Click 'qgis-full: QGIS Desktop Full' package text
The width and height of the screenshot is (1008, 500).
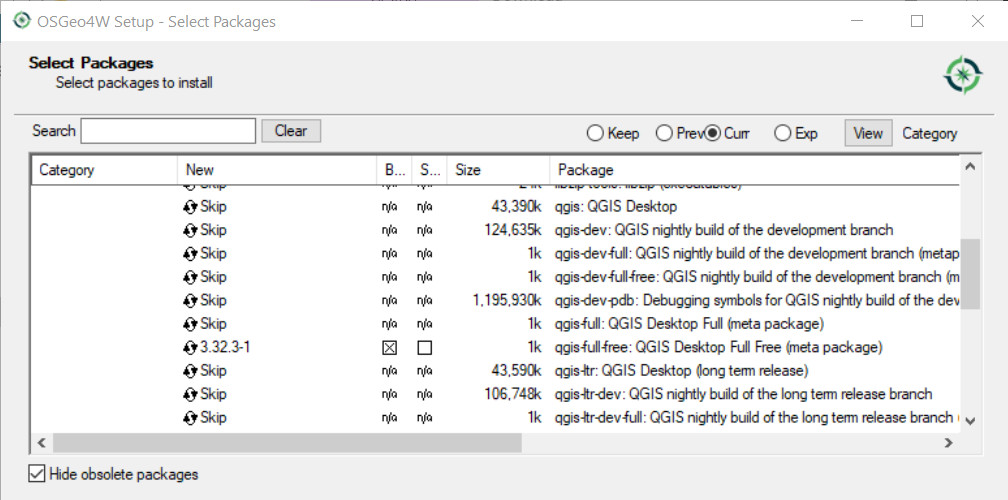(689, 324)
